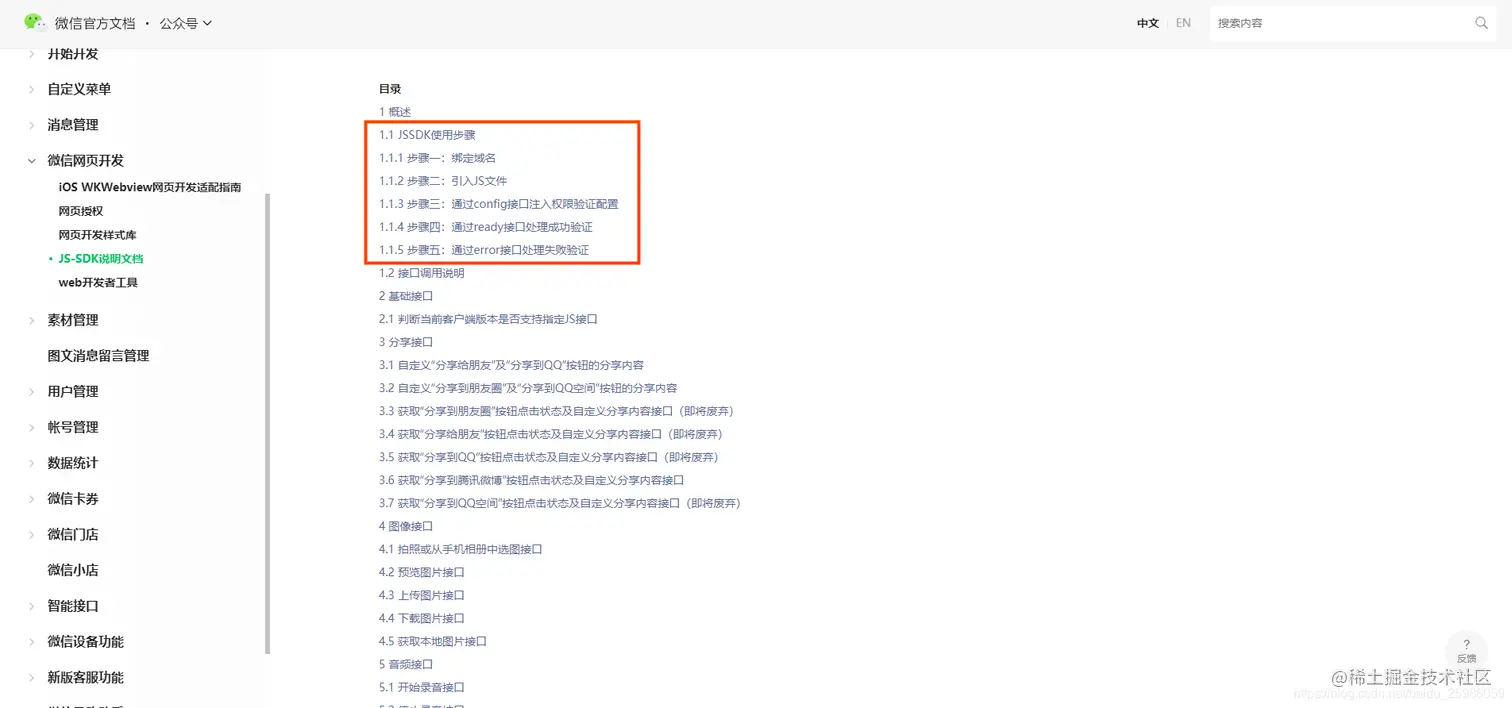Screen dimensions: 1512x708
Task: Open the 反馈 feedback question-mark button
Action: pyautogui.click(x=1466, y=649)
